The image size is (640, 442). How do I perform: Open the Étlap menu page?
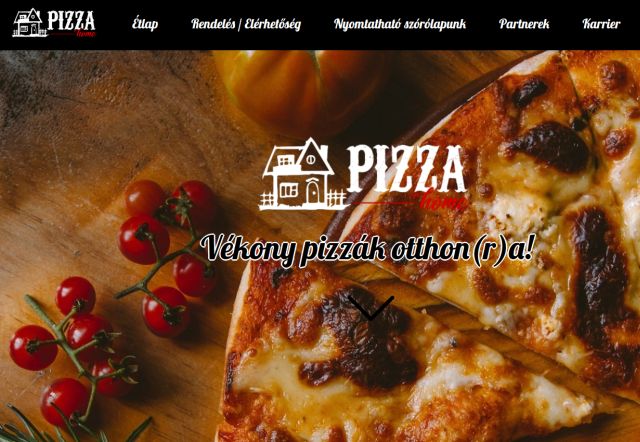(x=144, y=24)
